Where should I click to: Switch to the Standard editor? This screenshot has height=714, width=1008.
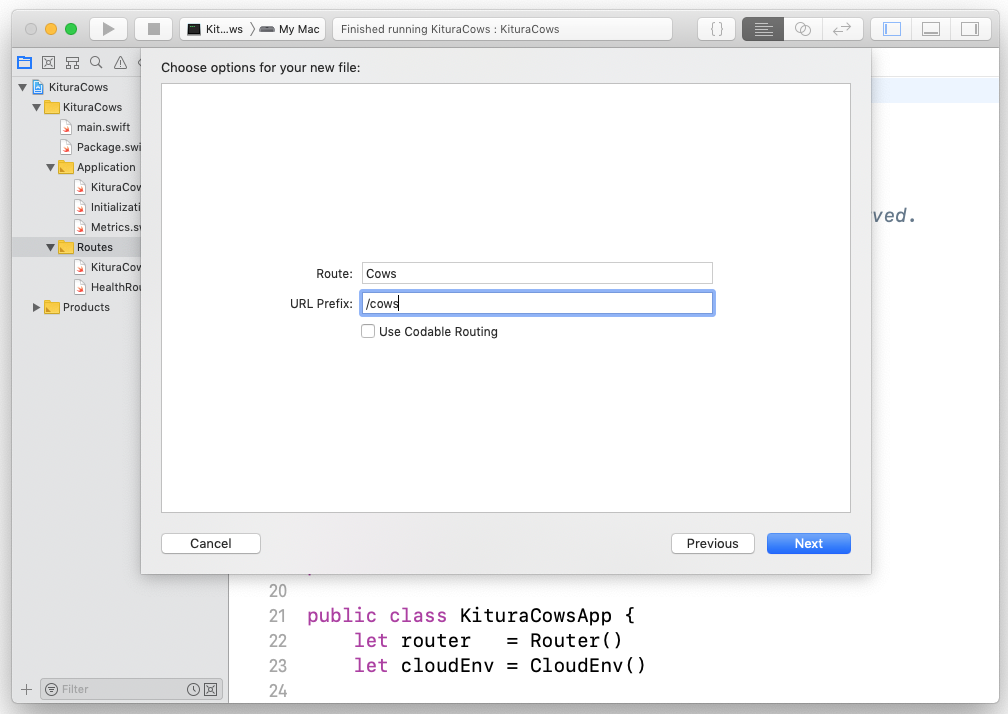point(762,29)
